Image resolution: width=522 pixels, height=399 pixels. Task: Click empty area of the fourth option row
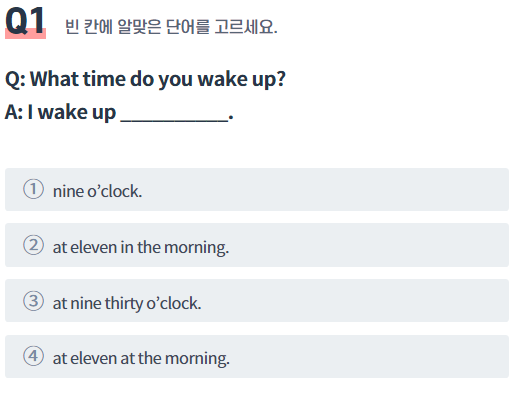pyautogui.click(x=367, y=356)
